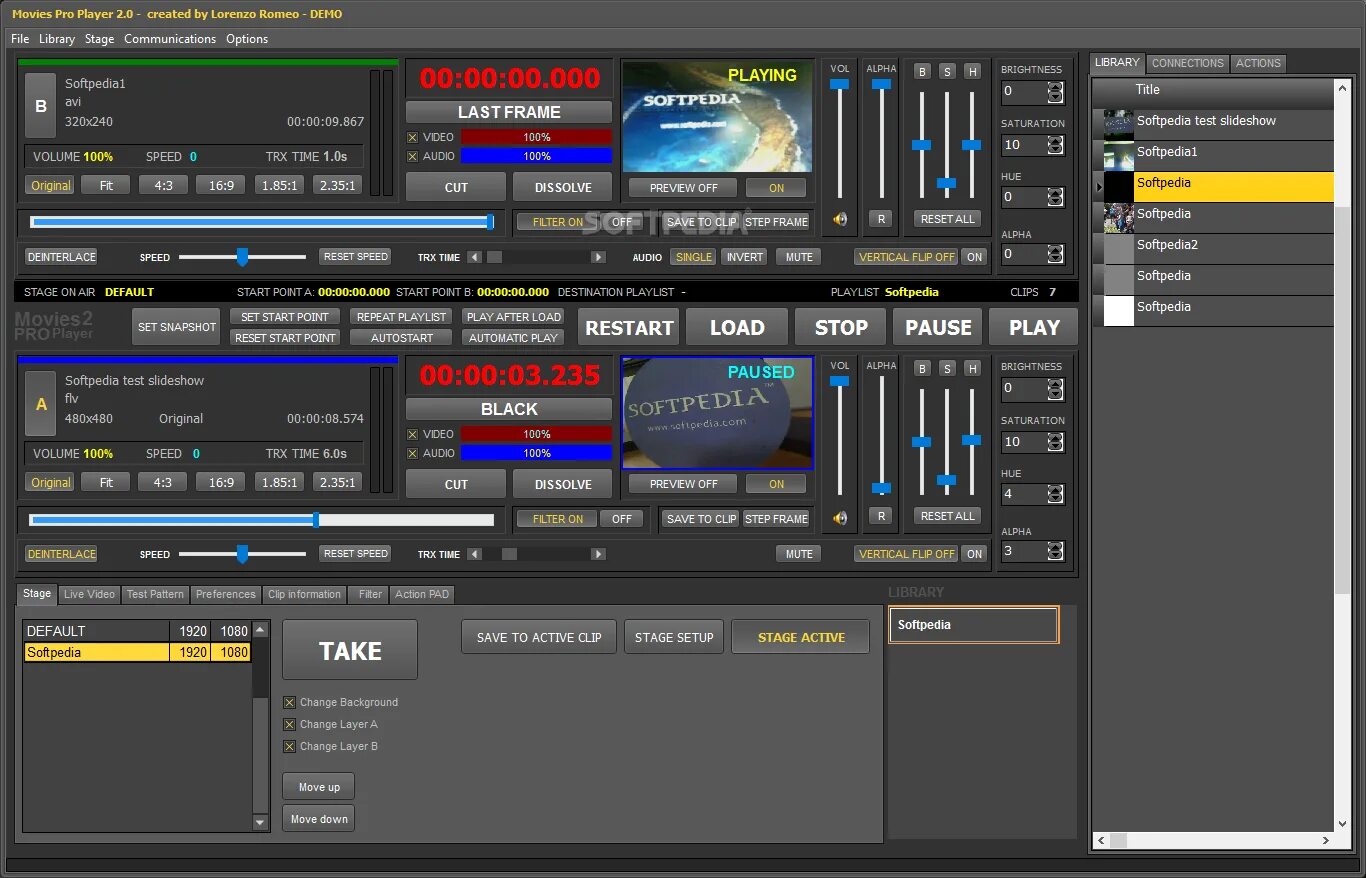Click the speaker icon in the layer A mixer
Image resolution: width=1366 pixels, height=878 pixels.
pos(840,517)
